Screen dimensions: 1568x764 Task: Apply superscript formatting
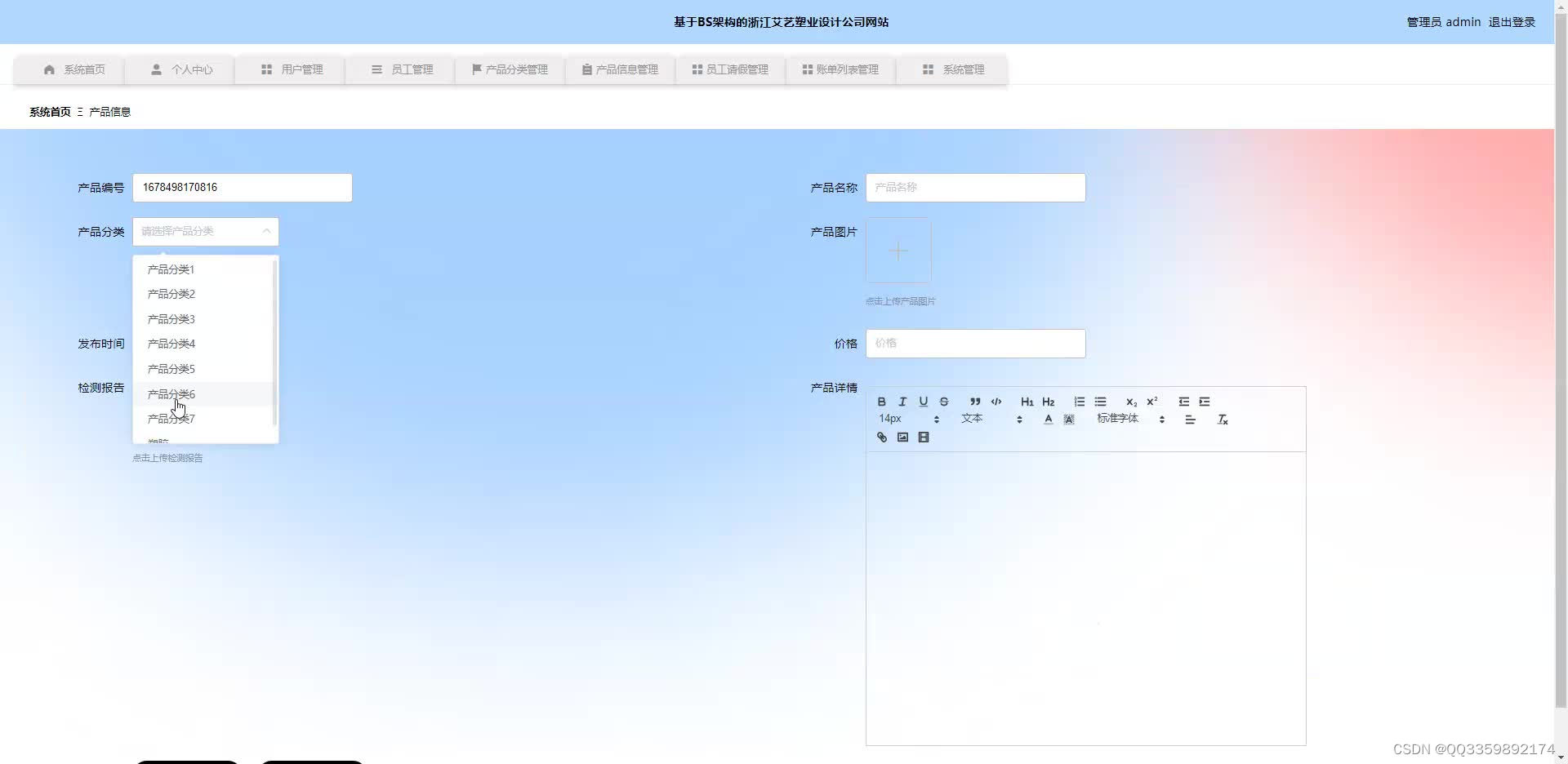click(1152, 402)
